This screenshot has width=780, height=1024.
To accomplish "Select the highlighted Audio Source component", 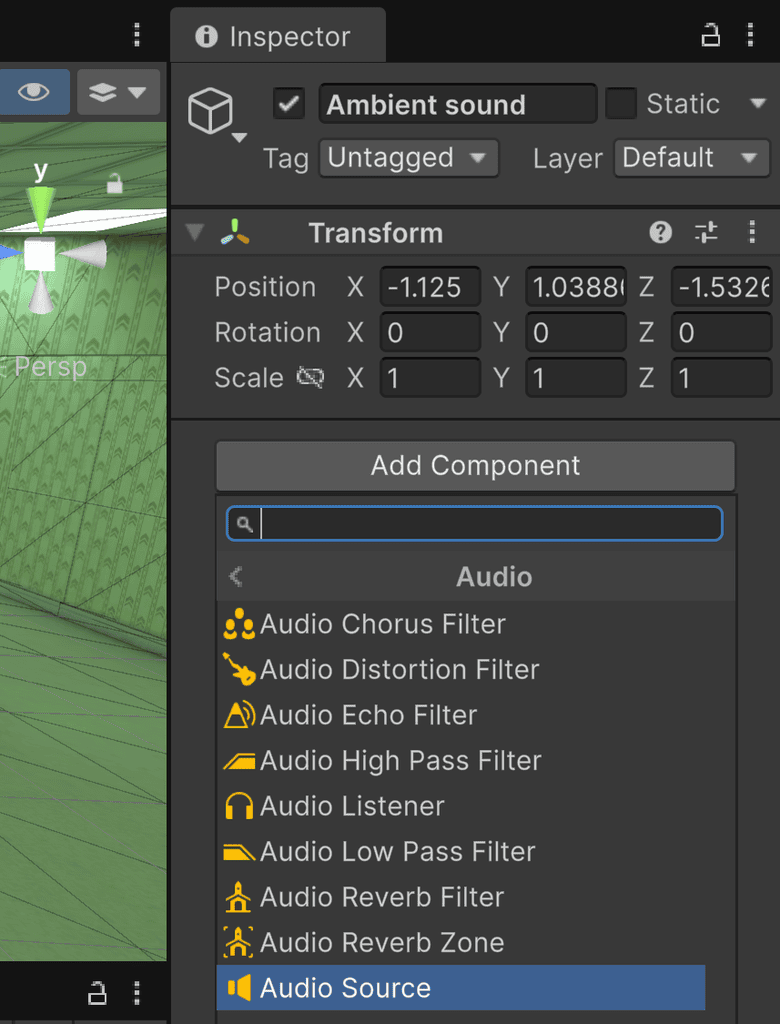I will [461, 988].
